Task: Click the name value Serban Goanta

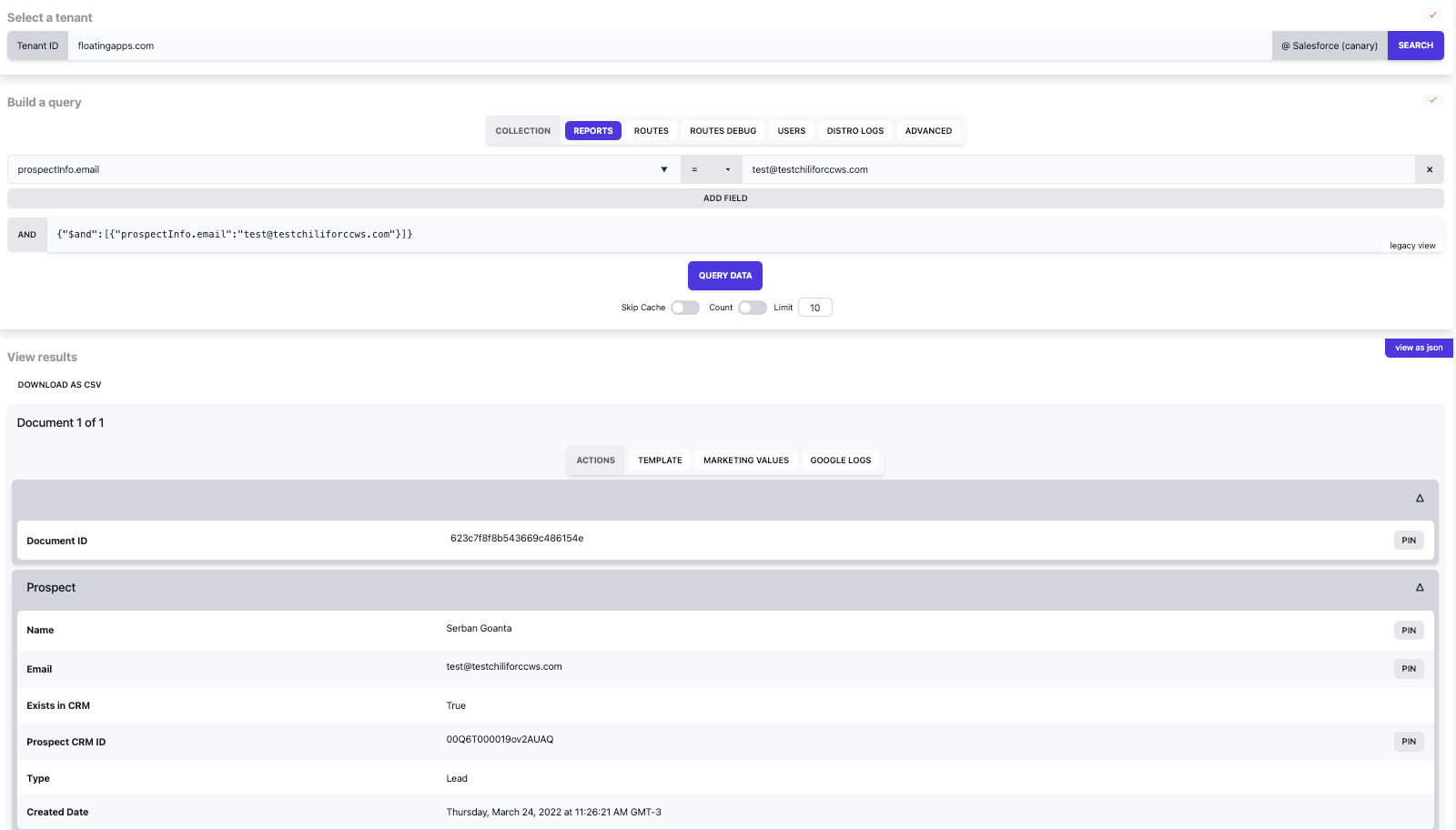Action: (479, 629)
